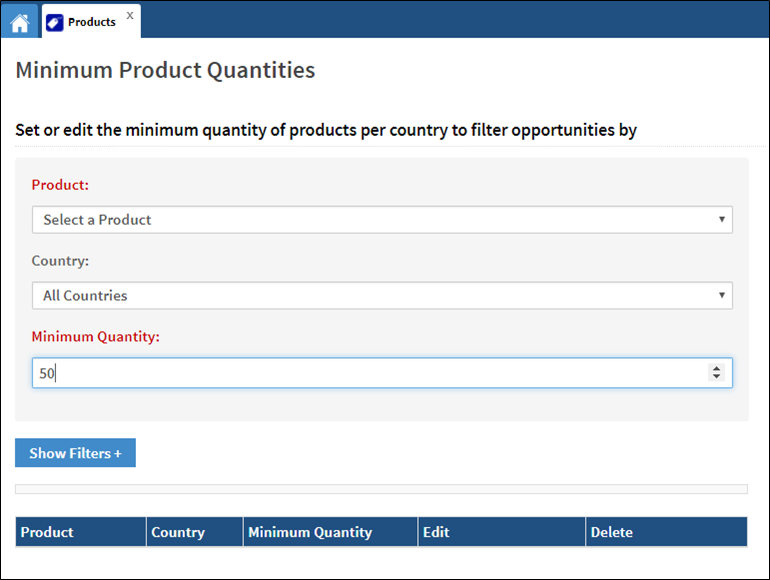Click the Show Filters + button
The width and height of the screenshot is (770, 580).
click(x=75, y=453)
